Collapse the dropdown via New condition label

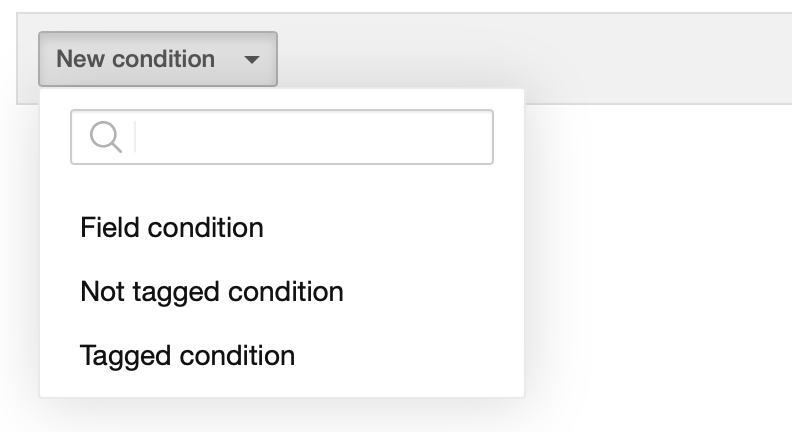[135, 59]
